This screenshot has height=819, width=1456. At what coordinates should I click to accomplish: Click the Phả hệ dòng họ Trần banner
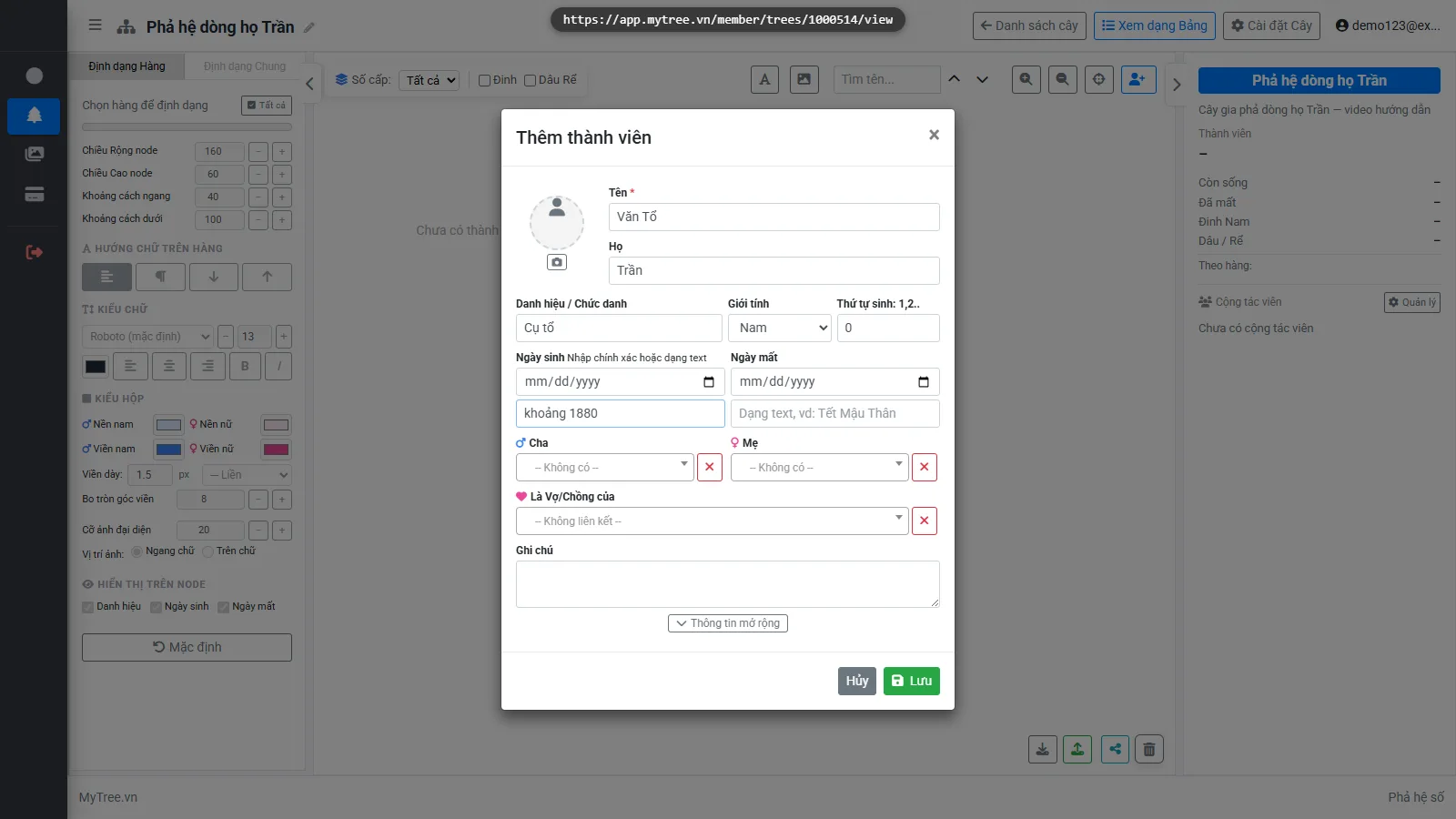tap(1319, 80)
